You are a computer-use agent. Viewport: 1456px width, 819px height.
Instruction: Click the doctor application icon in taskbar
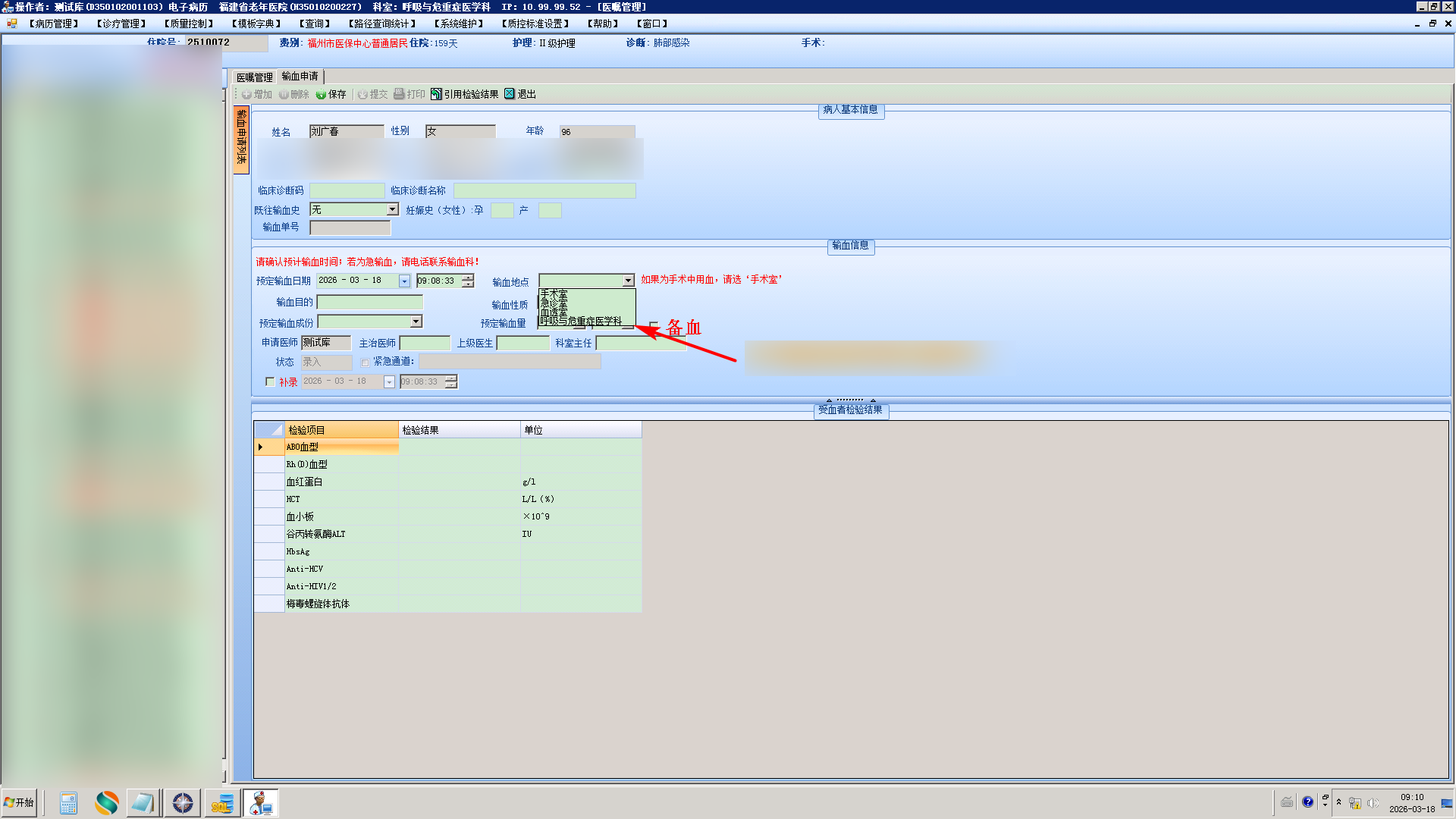coord(261,803)
